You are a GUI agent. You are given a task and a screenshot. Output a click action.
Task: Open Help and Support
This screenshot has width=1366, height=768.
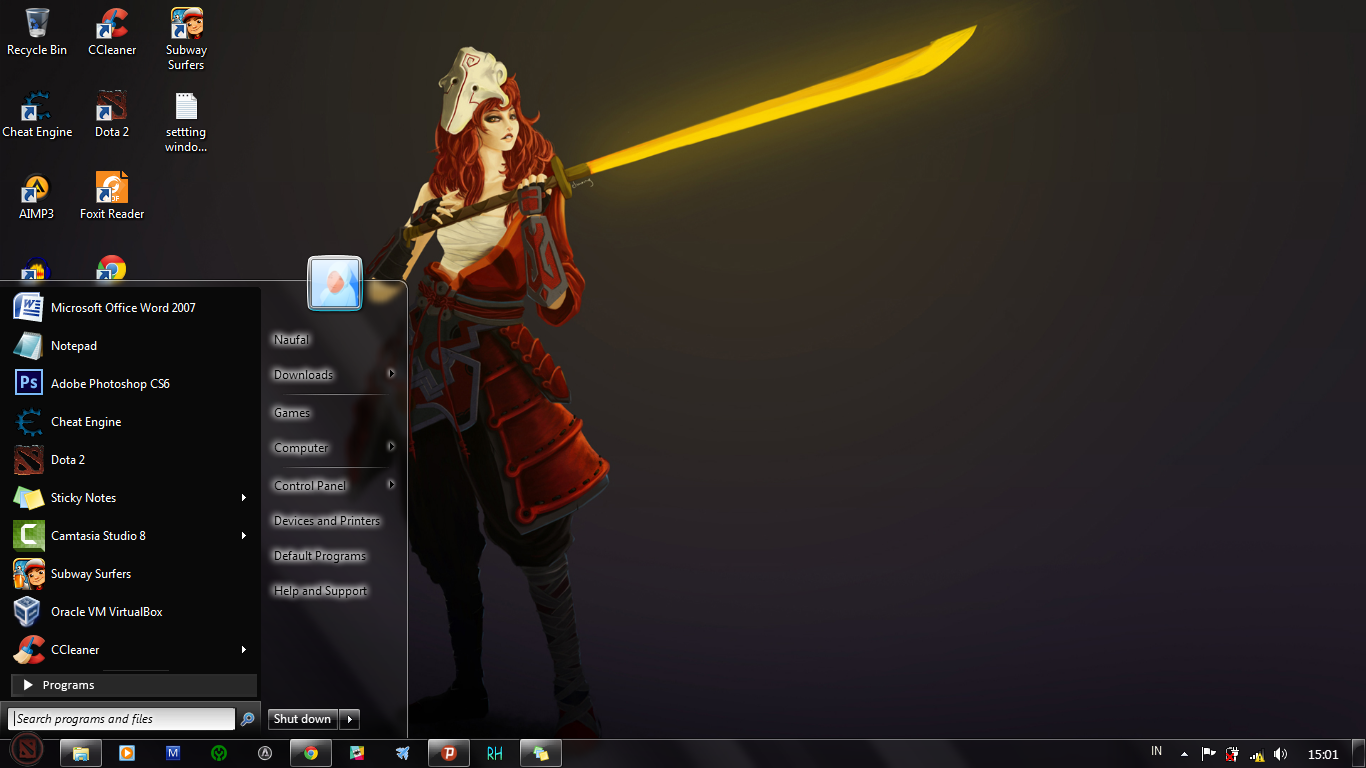321,590
